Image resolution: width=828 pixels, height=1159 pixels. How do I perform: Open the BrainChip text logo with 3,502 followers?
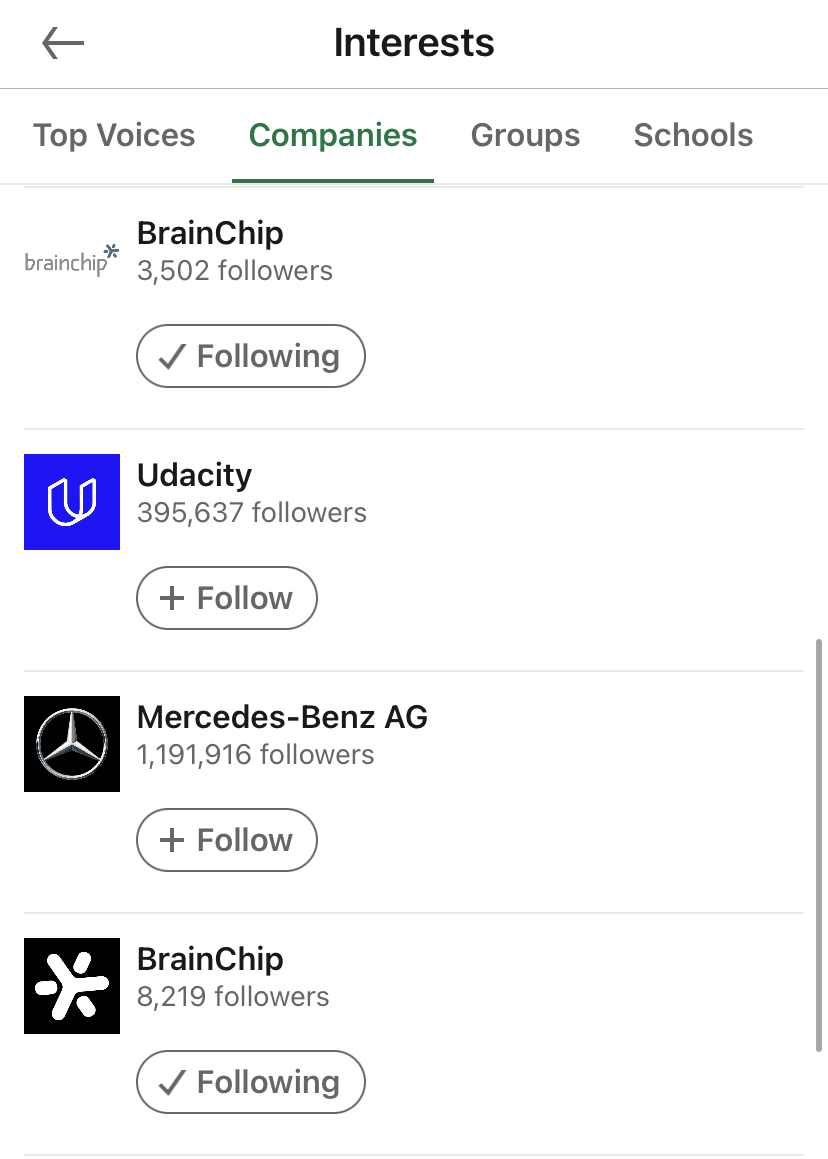click(x=71, y=260)
